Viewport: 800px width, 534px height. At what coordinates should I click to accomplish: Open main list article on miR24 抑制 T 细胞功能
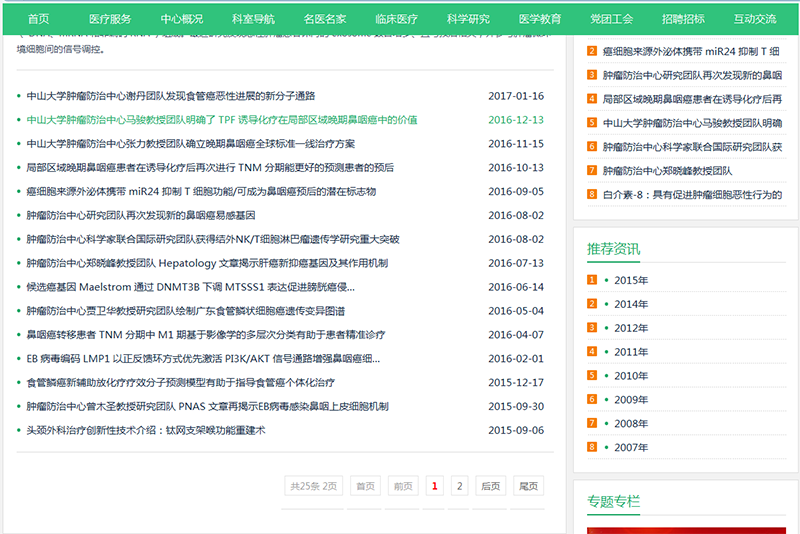[201, 192]
